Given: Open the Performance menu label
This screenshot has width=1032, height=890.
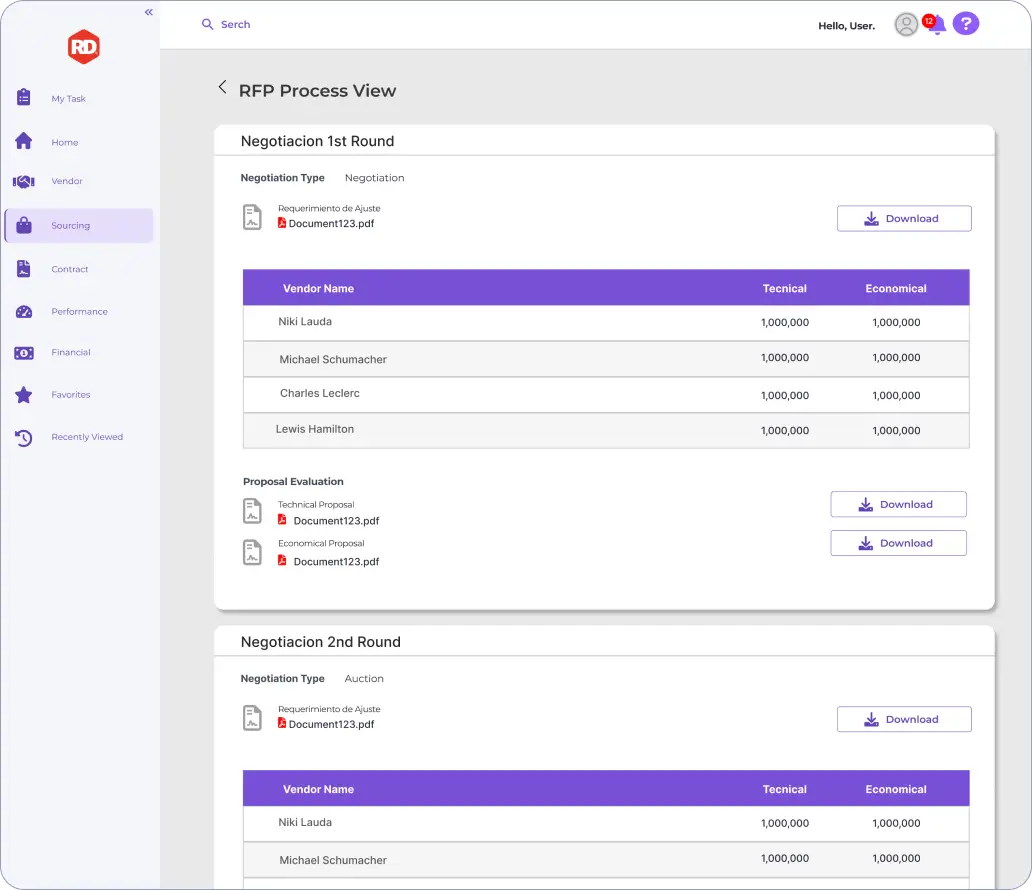Looking at the screenshot, I should point(80,311).
